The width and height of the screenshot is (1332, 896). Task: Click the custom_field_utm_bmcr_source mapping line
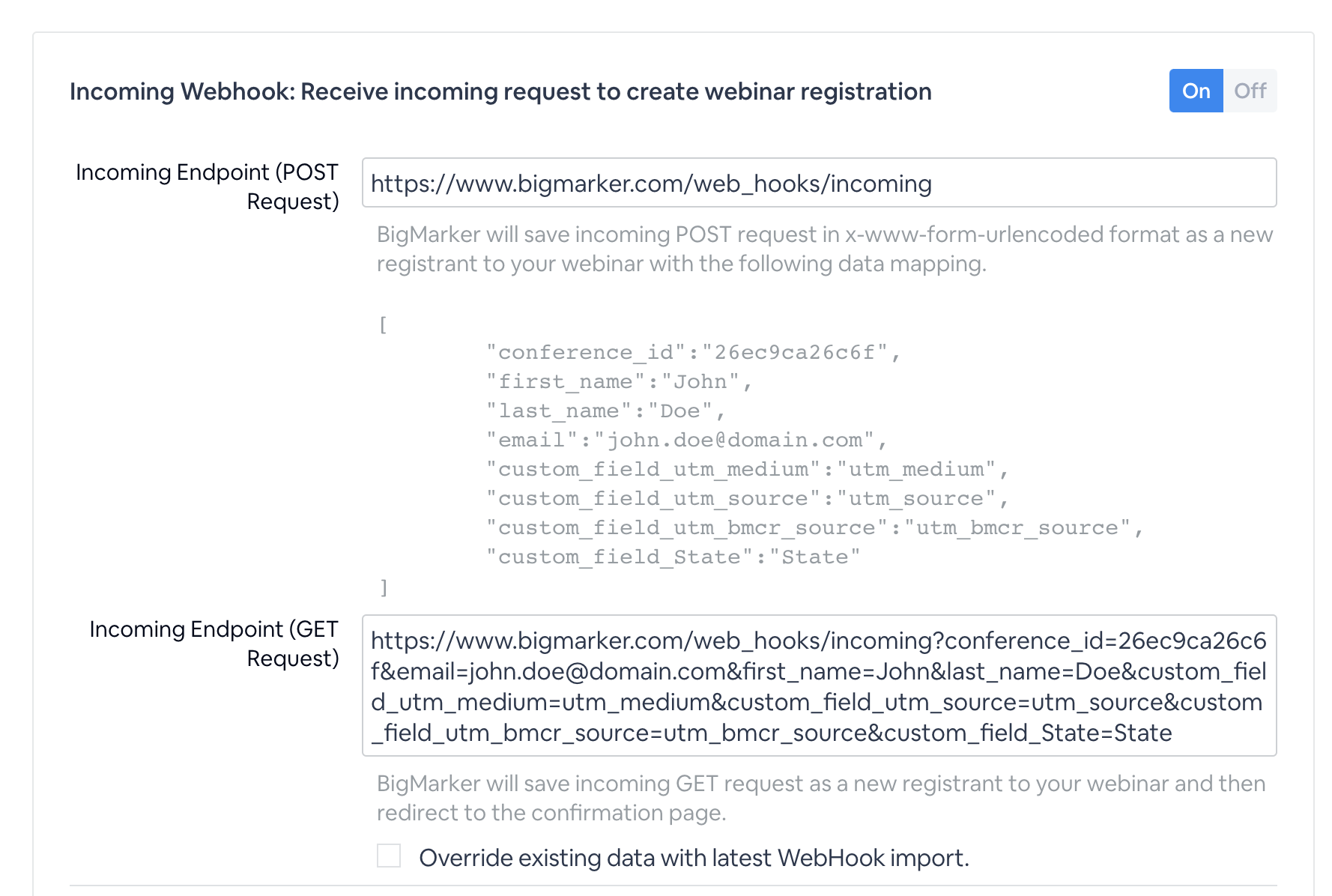[815, 527]
